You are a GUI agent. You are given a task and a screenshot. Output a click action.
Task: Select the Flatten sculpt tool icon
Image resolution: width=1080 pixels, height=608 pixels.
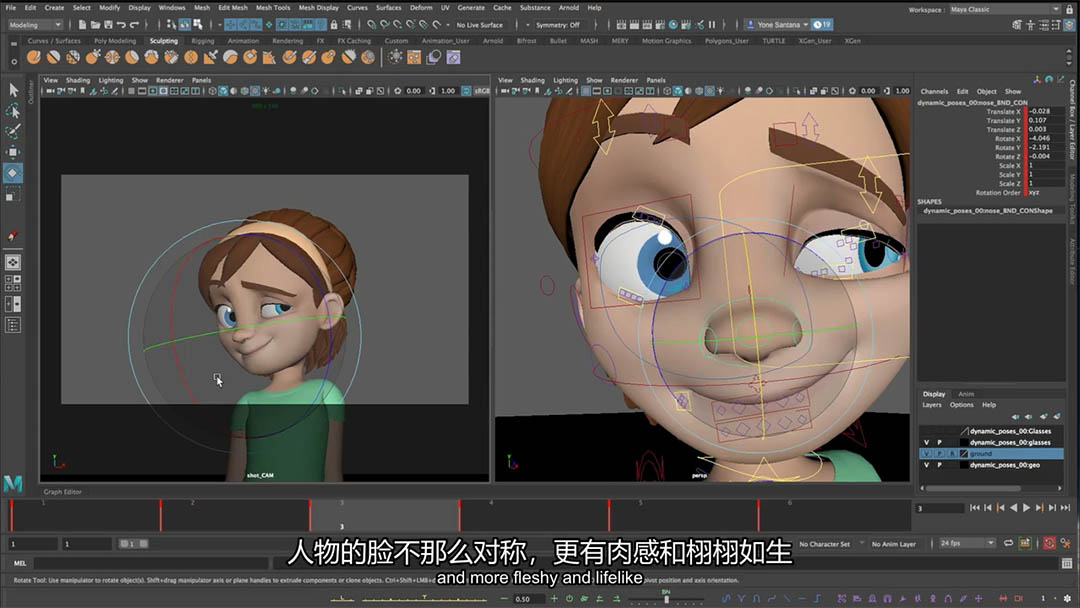point(132,57)
